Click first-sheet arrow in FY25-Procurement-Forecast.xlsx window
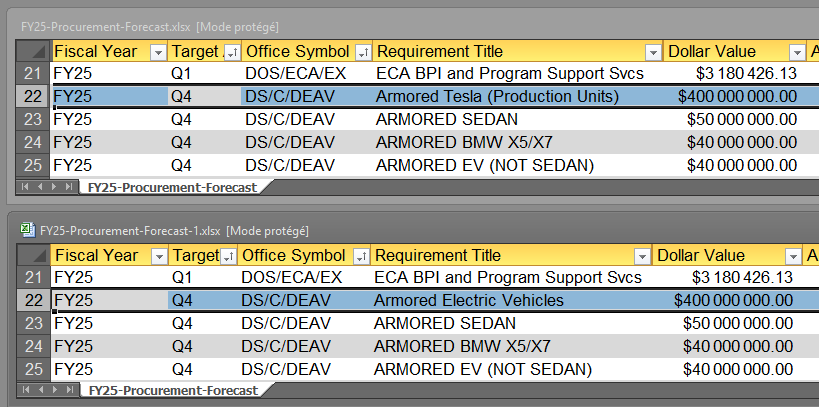The image size is (819, 407). [x=24, y=186]
